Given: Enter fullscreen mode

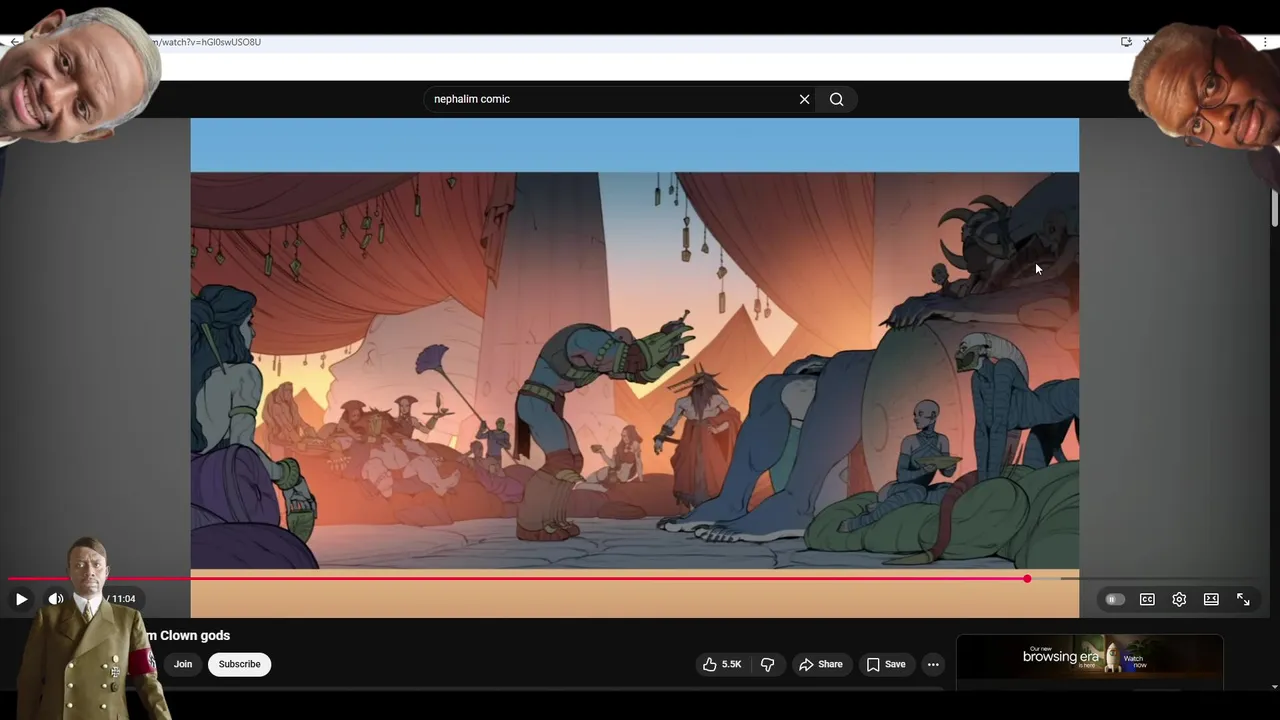Looking at the screenshot, I should (x=1243, y=599).
